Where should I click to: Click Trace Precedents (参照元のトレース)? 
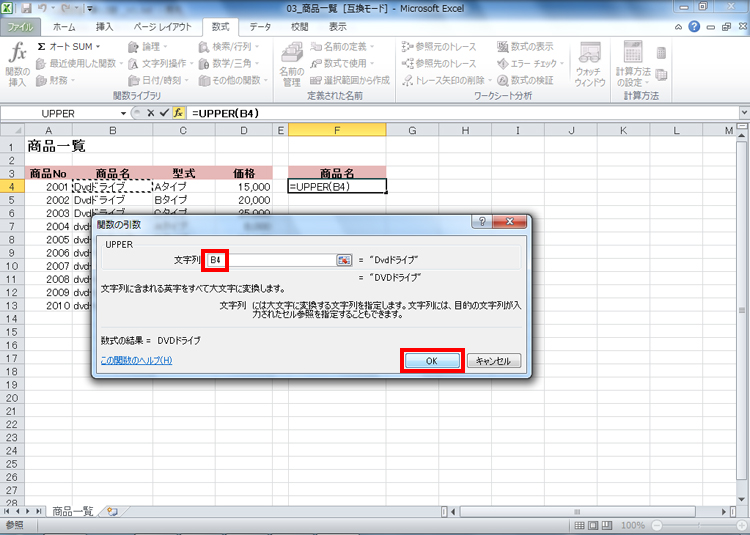pyautogui.click(x=439, y=46)
